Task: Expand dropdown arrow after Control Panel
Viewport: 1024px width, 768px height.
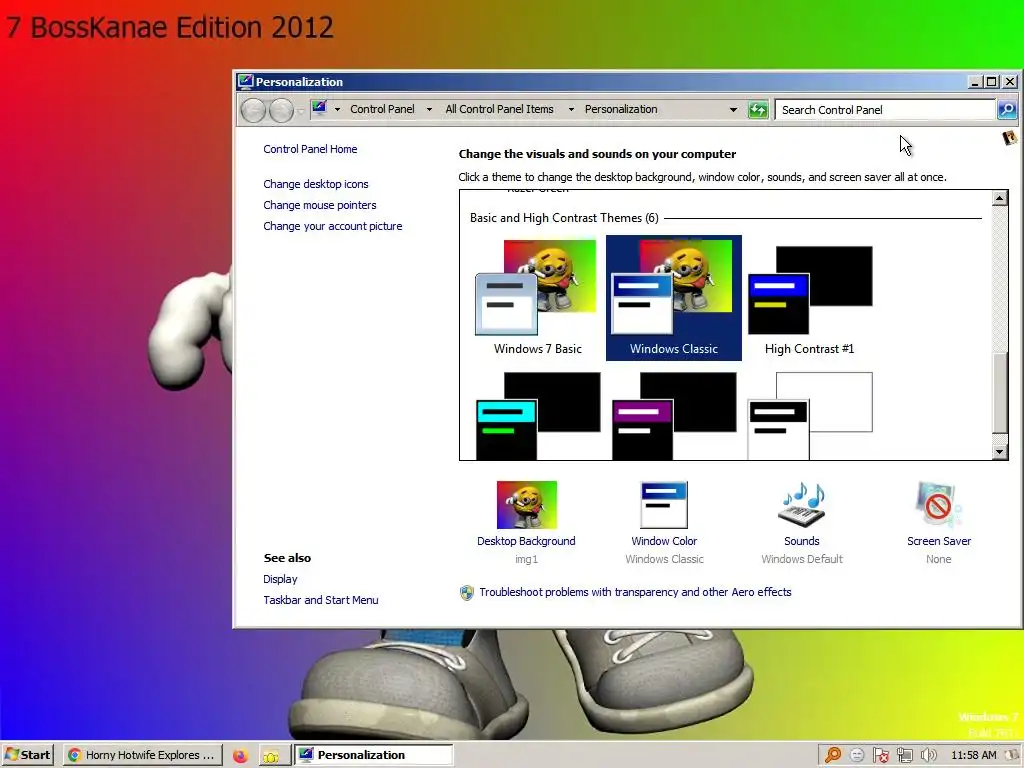Action: (x=429, y=110)
